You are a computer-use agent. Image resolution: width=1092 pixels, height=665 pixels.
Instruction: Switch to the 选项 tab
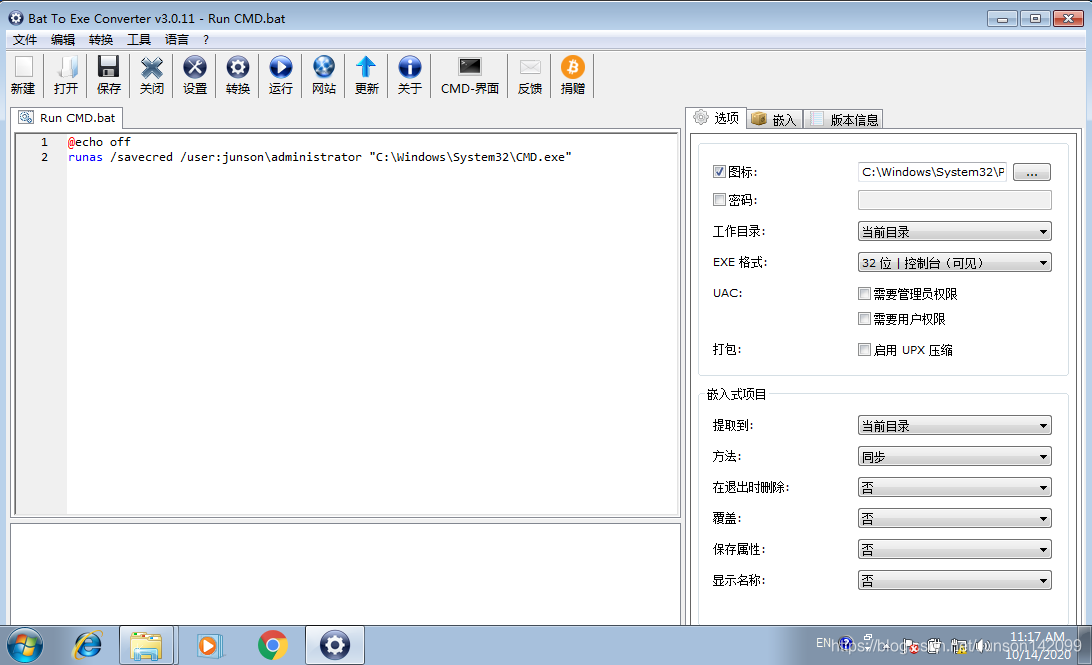pos(717,118)
